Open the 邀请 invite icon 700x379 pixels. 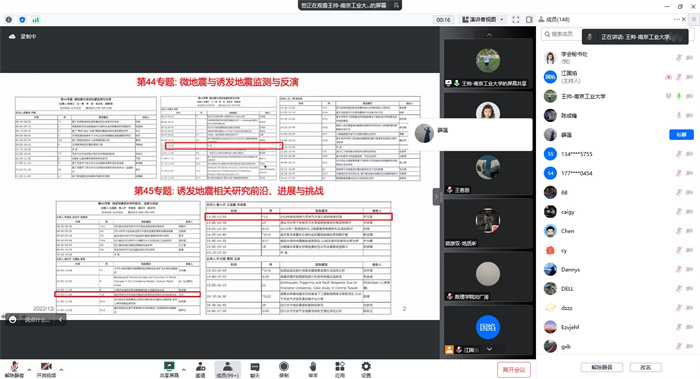[x=200, y=369]
